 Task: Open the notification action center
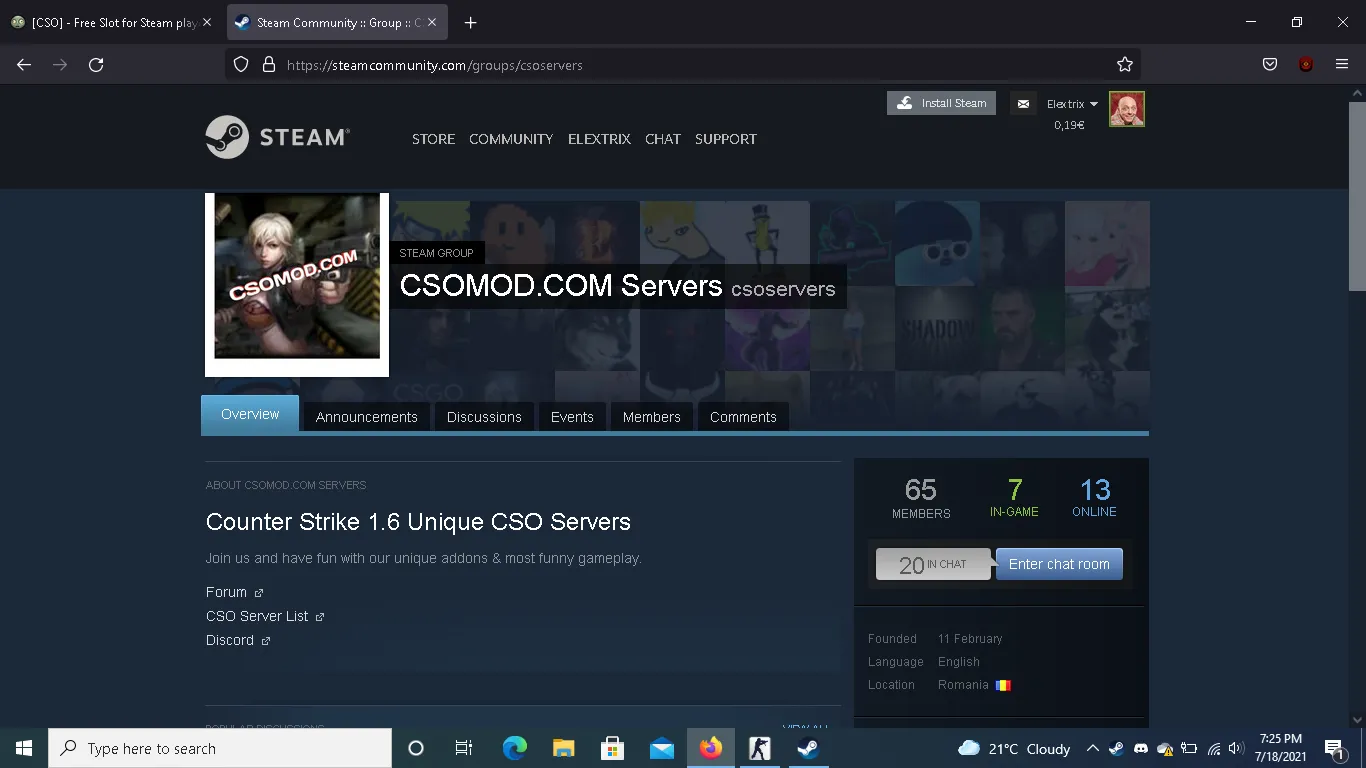tap(1333, 748)
